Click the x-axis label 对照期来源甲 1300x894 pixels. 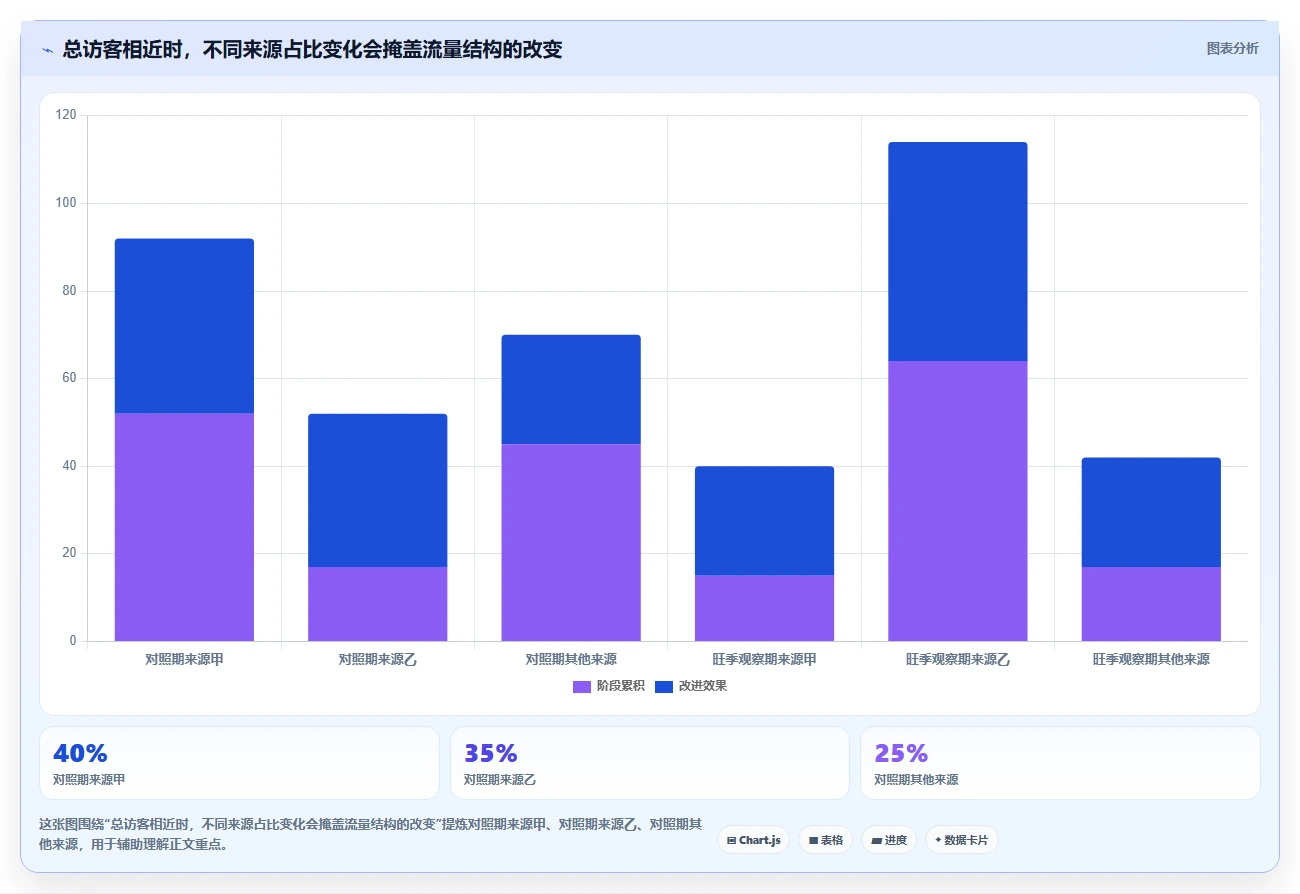tap(184, 659)
